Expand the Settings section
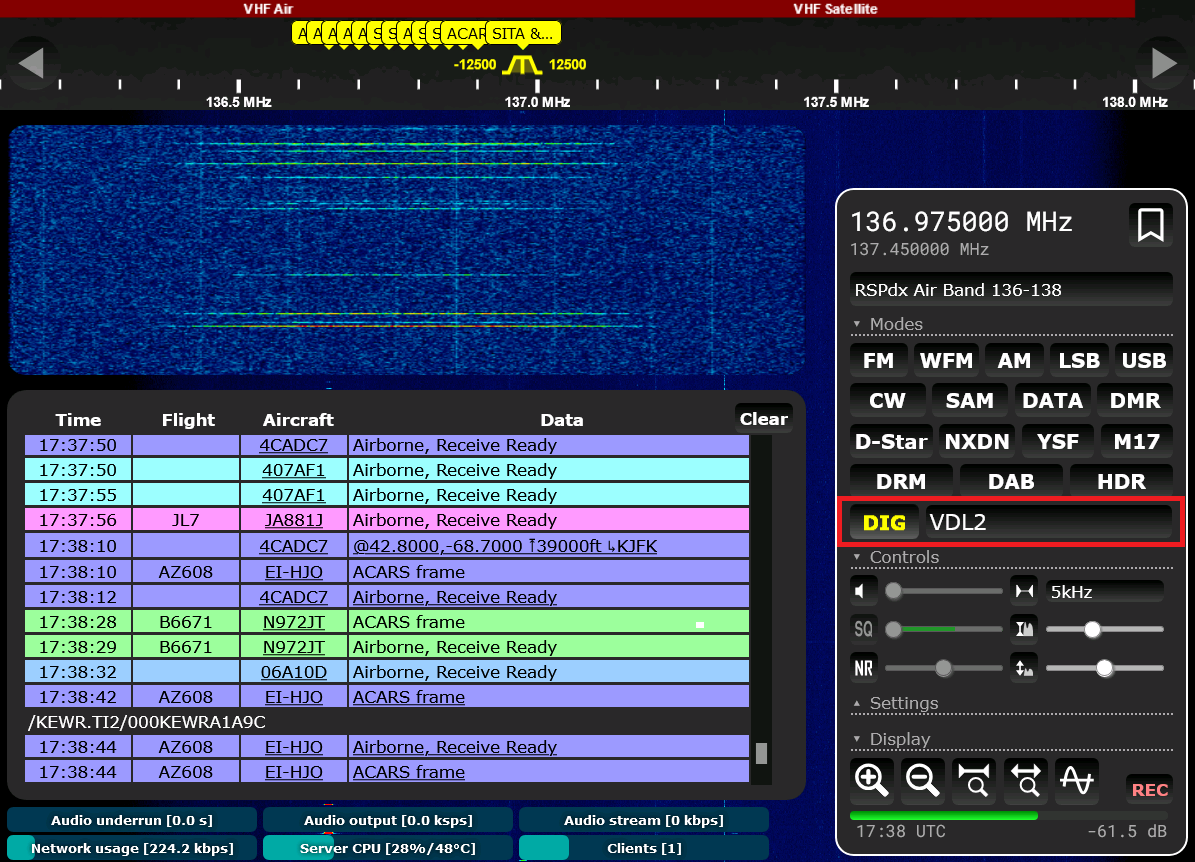Screen dimensions: 1195x862 point(903,703)
